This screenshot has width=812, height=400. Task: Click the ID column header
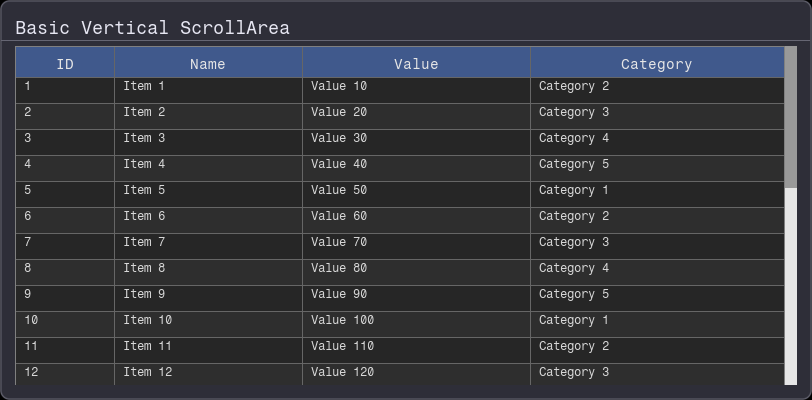pyautogui.click(x=65, y=64)
